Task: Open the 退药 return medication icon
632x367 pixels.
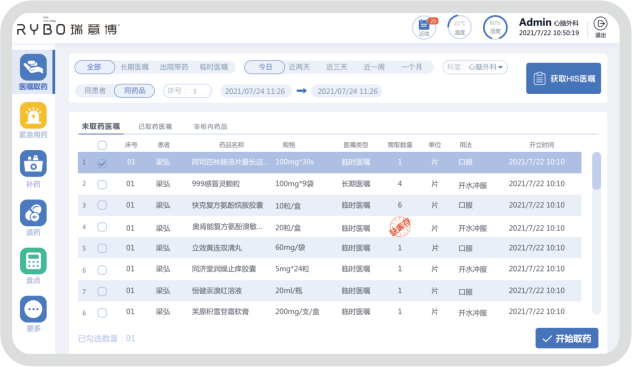Action: click(x=33, y=213)
